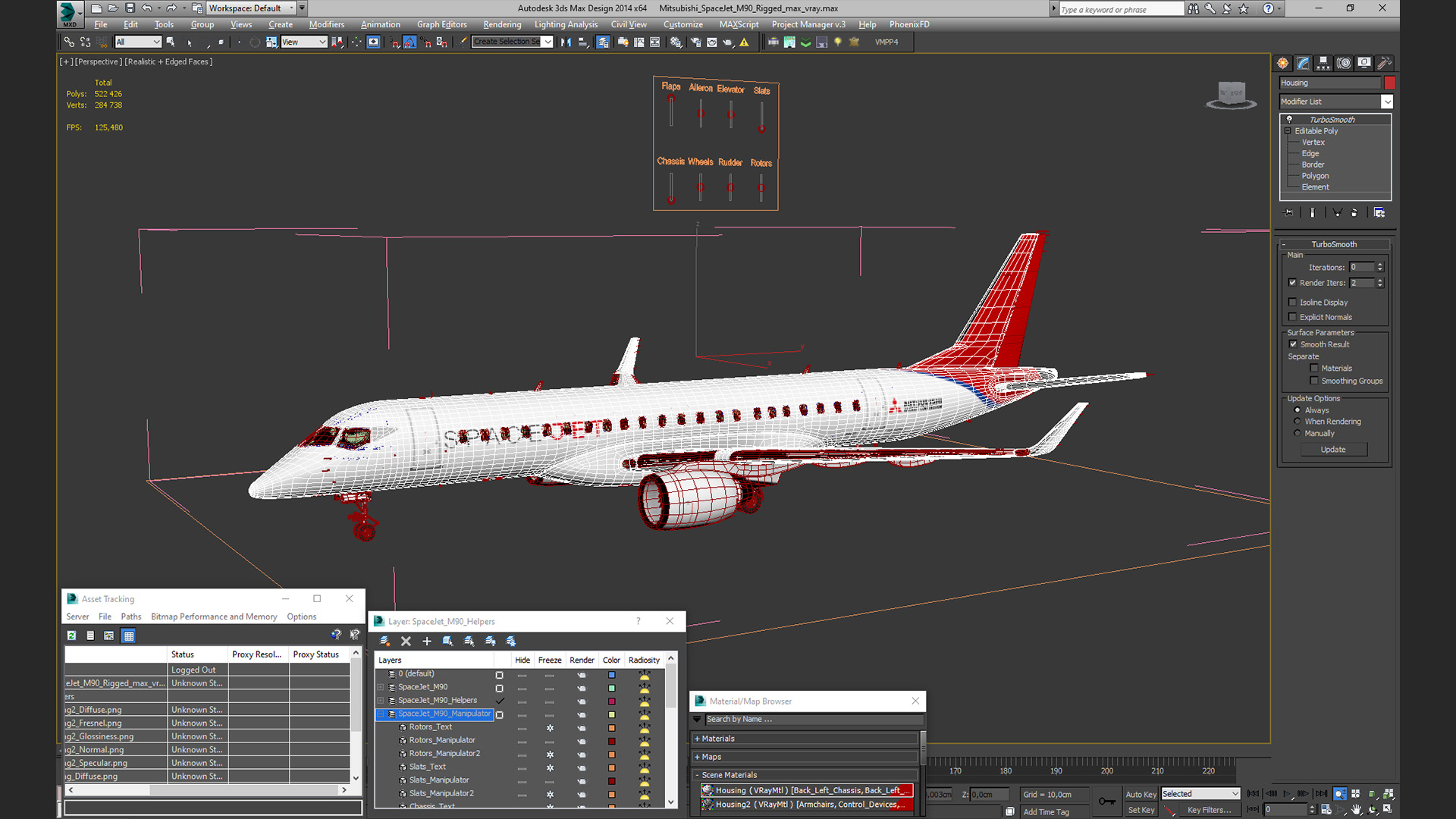1456x819 pixels.
Task: Click the Set Keys key icon
Action: pyautogui.click(x=1107, y=802)
